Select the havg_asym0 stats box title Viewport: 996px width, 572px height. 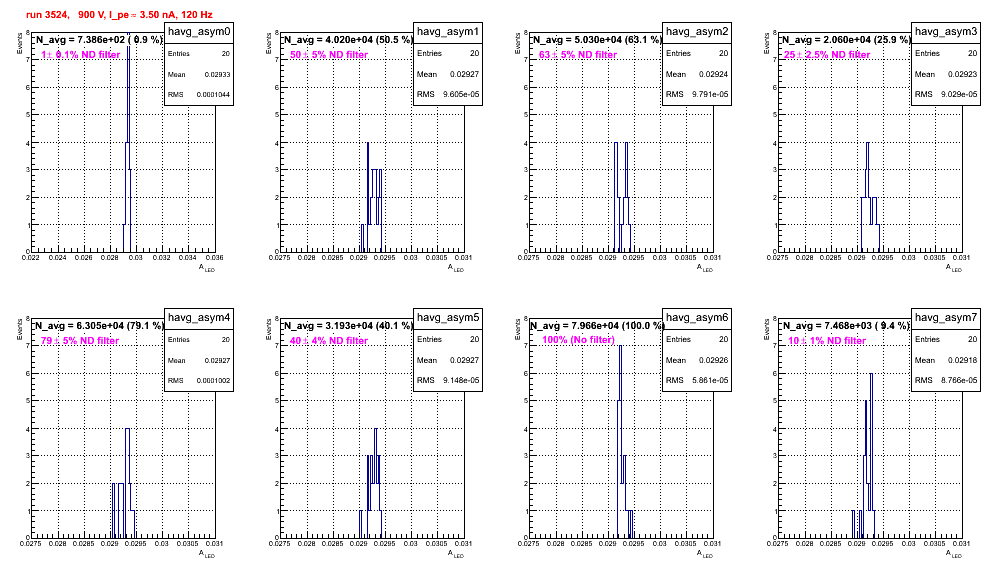tap(199, 32)
